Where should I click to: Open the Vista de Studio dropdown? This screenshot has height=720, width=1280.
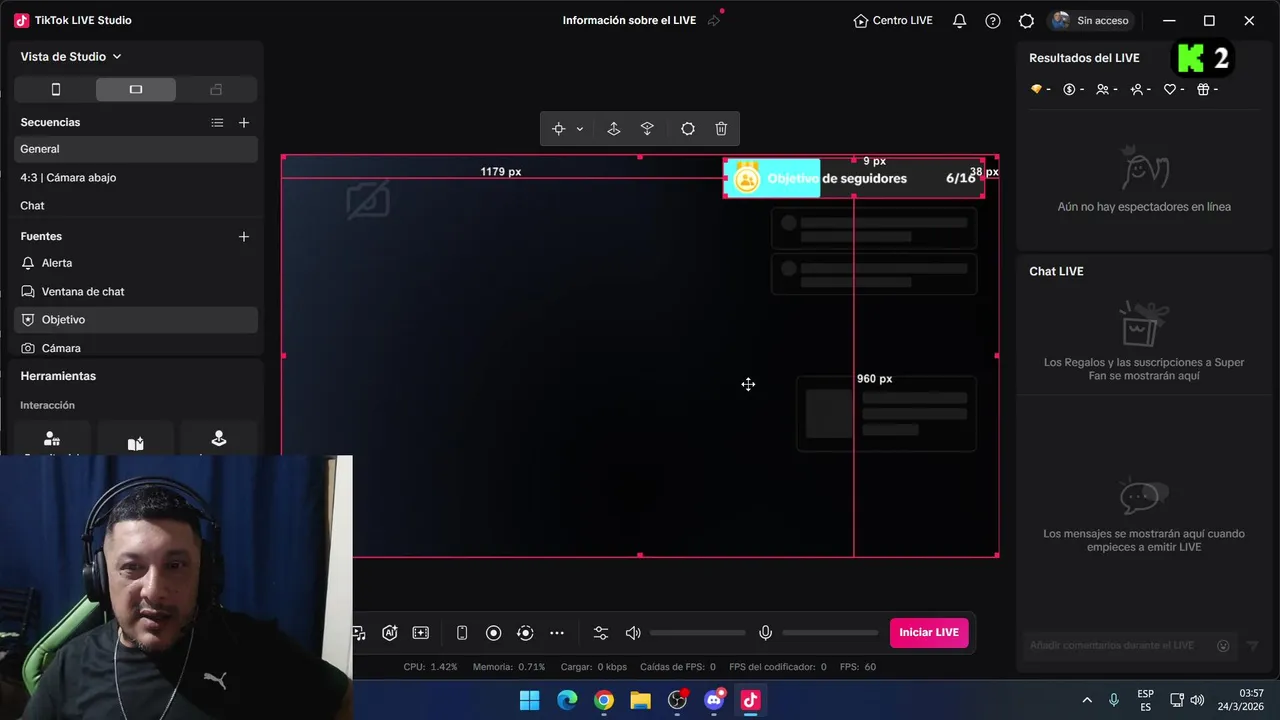70,57
